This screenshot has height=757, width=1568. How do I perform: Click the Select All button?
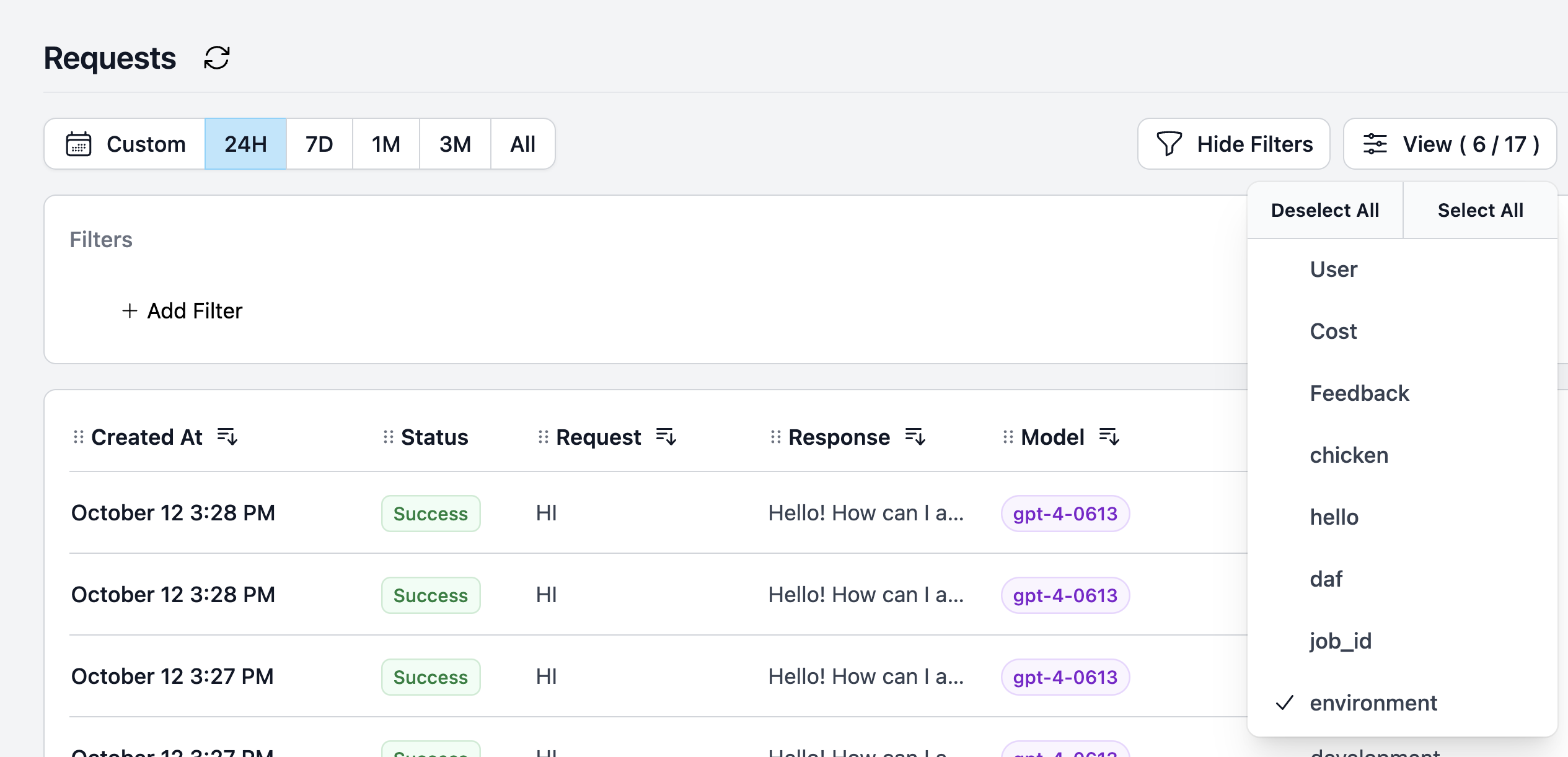(x=1481, y=210)
